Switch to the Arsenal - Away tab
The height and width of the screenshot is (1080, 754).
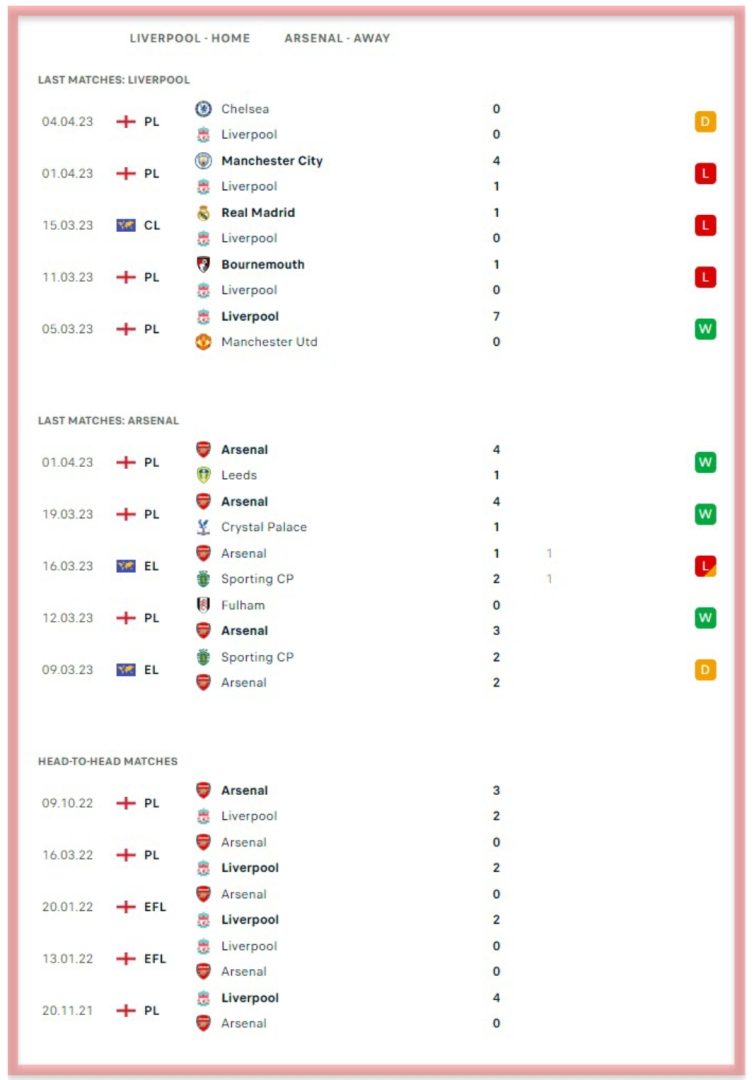click(337, 38)
